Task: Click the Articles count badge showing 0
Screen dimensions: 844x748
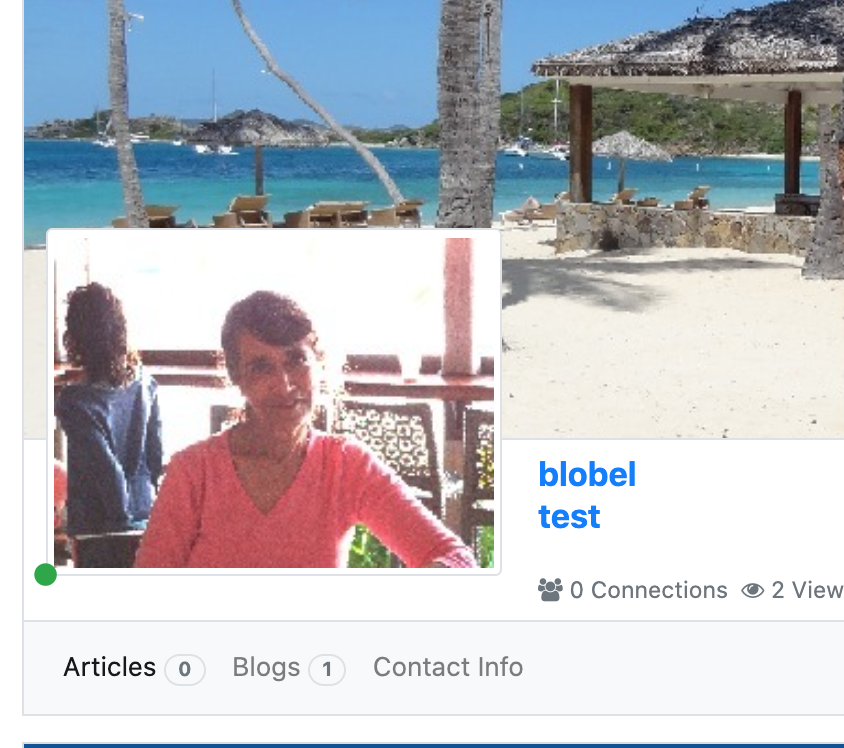Action: click(185, 669)
